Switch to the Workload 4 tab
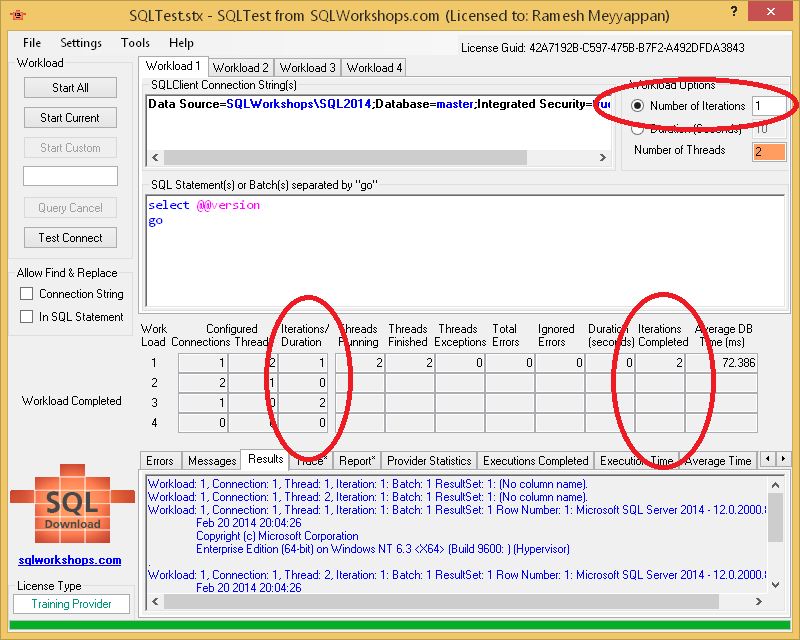 pyautogui.click(x=374, y=68)
